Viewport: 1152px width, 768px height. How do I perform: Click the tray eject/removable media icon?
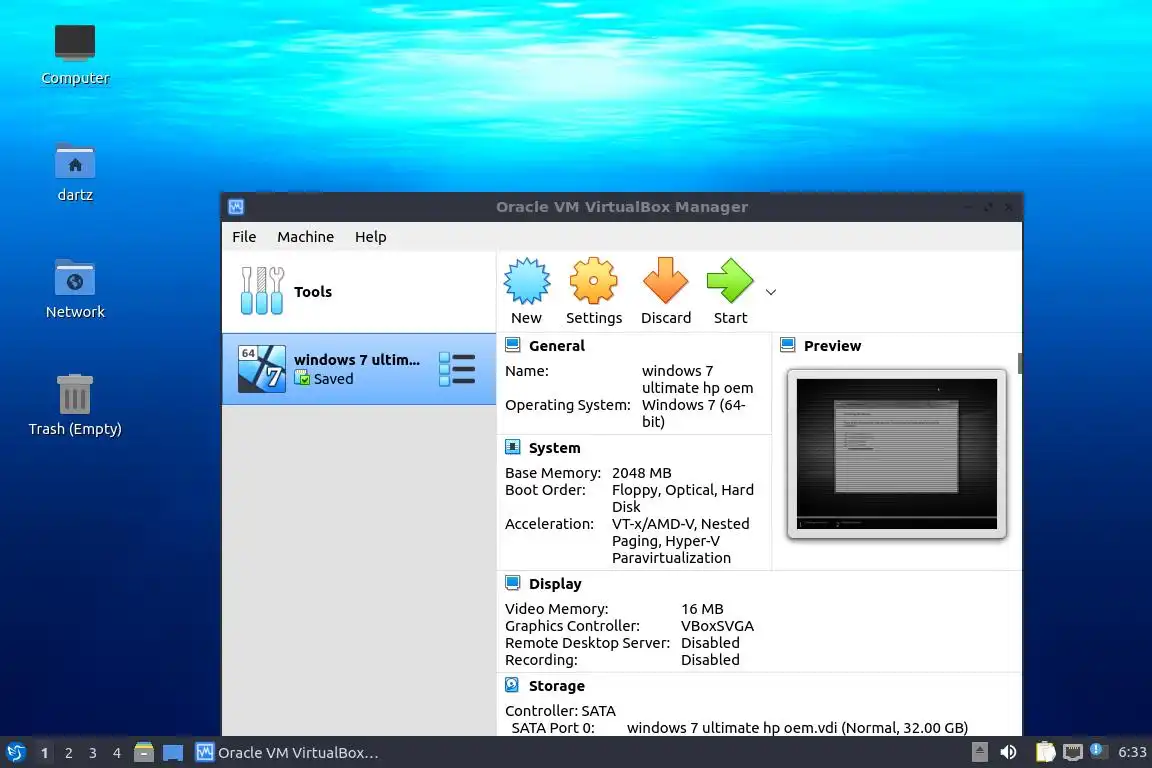(979, 752)
